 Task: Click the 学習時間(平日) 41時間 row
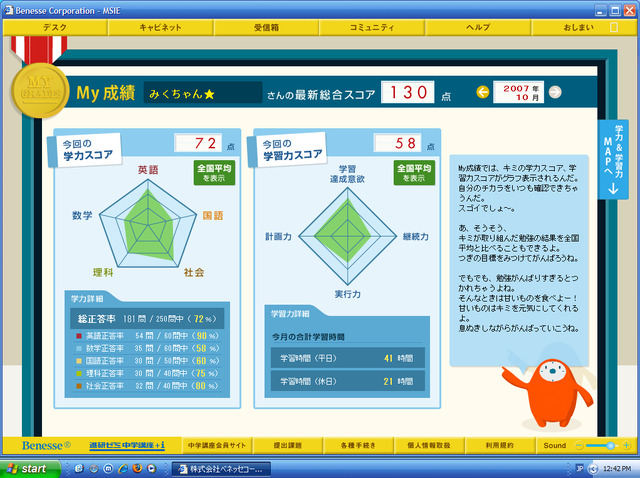[348, 358]
